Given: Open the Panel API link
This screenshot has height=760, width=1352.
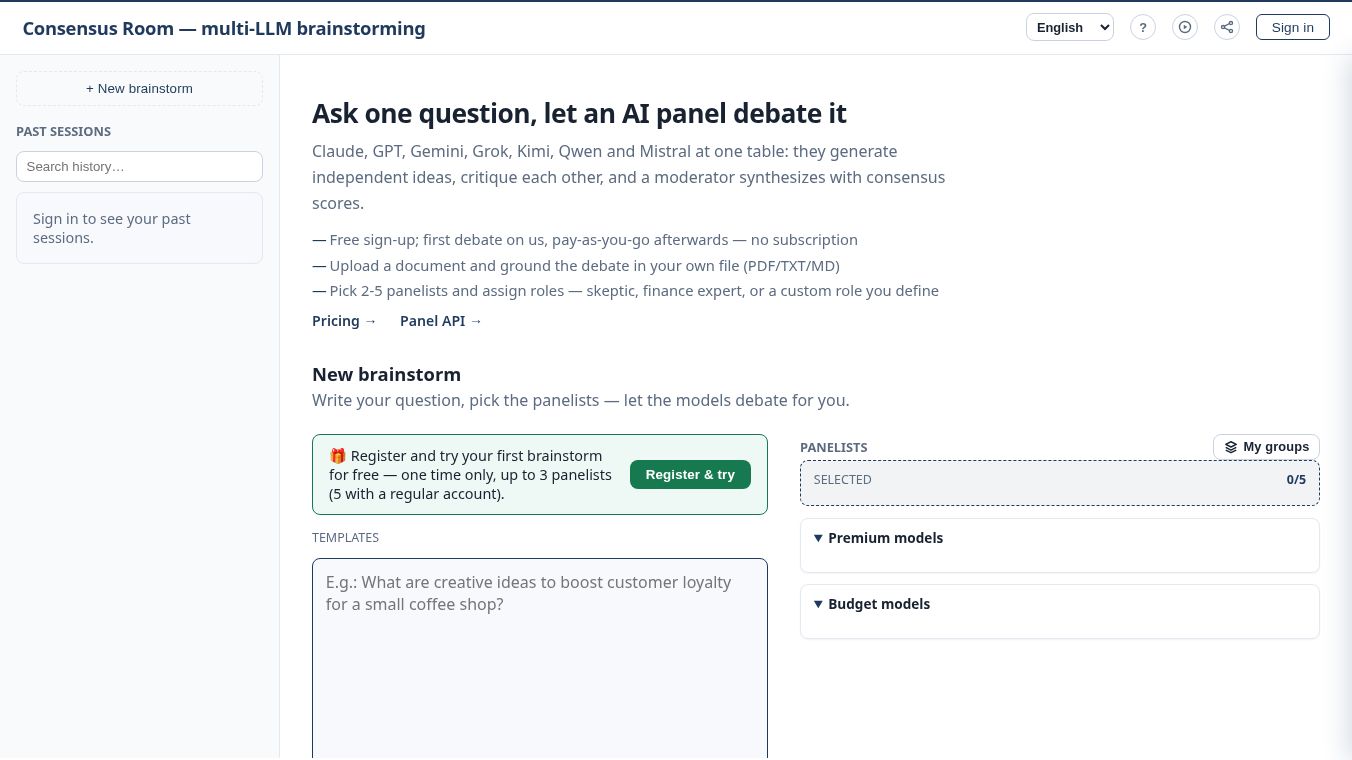Looking at the screenshot, I should (x=441, y=321).
